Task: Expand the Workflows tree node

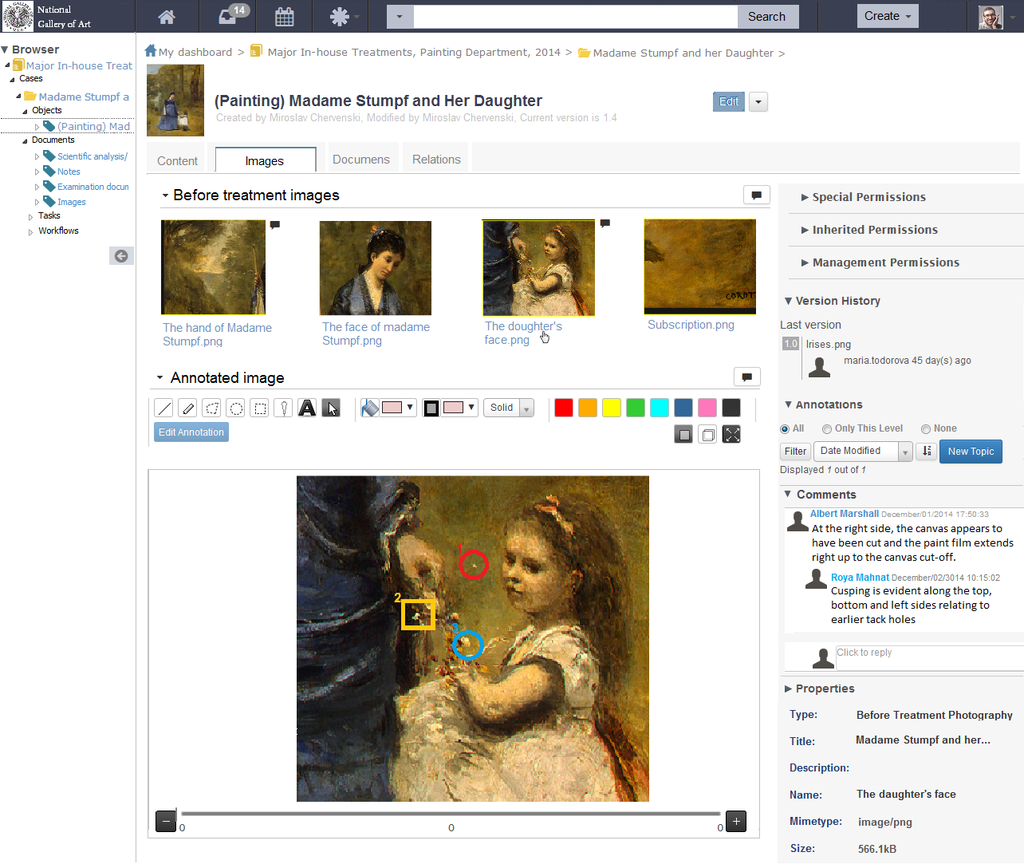Action: point(30,232)
